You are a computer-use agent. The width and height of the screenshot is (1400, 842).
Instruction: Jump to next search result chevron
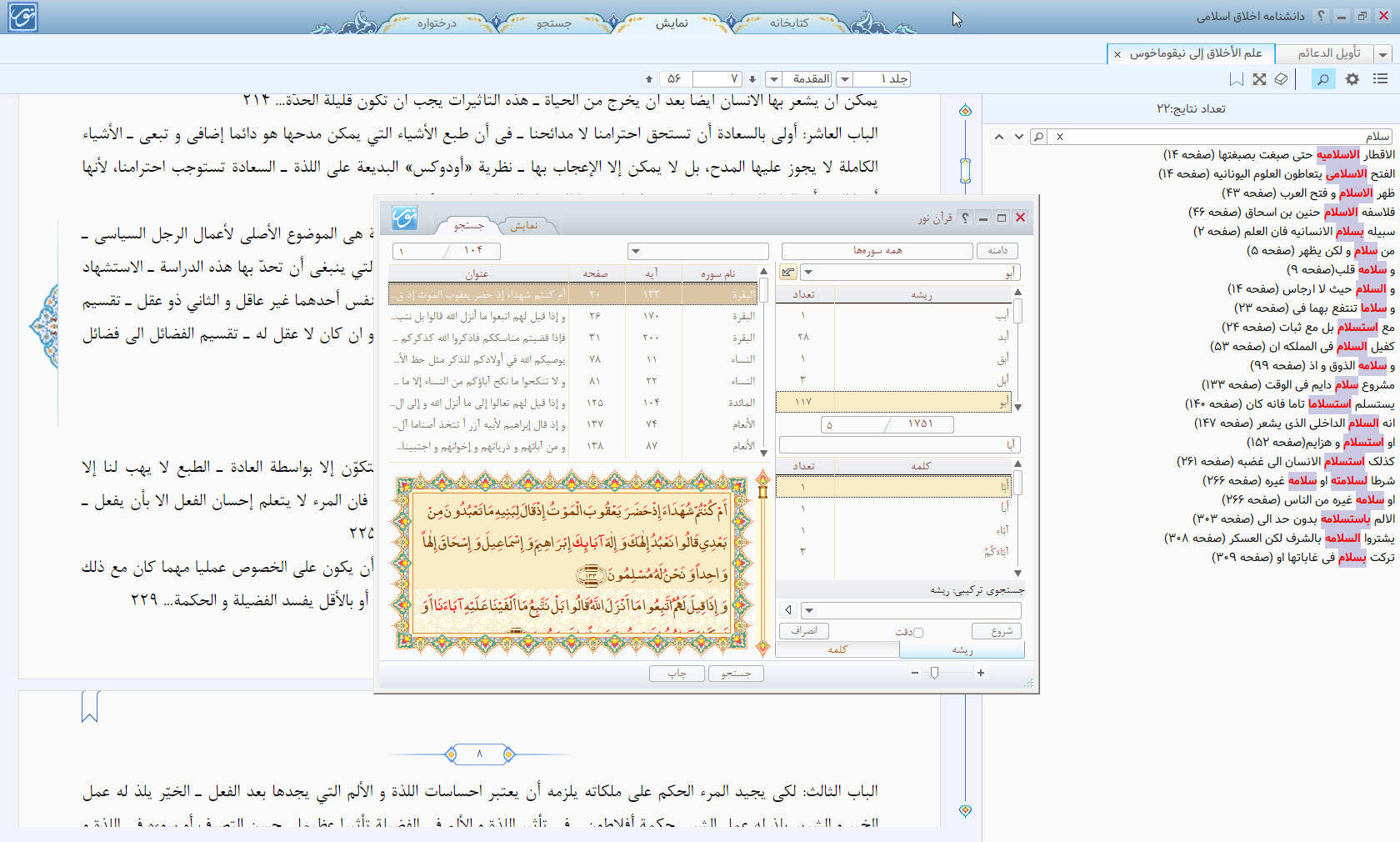[x=1018, y=137]
